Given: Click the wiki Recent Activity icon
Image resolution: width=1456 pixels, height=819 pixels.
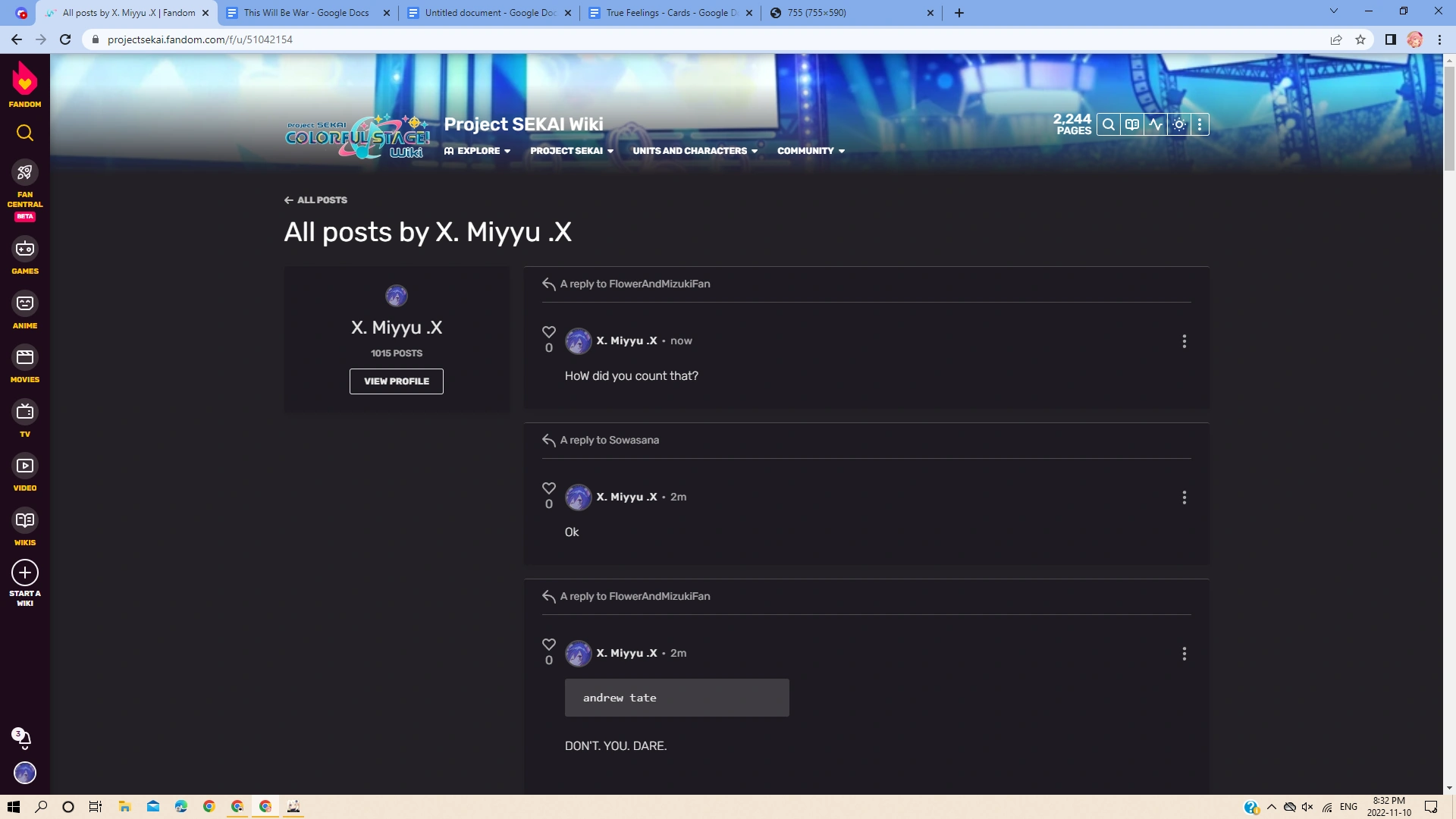Looking at the screenshot, I should (x=1155, y=125).
